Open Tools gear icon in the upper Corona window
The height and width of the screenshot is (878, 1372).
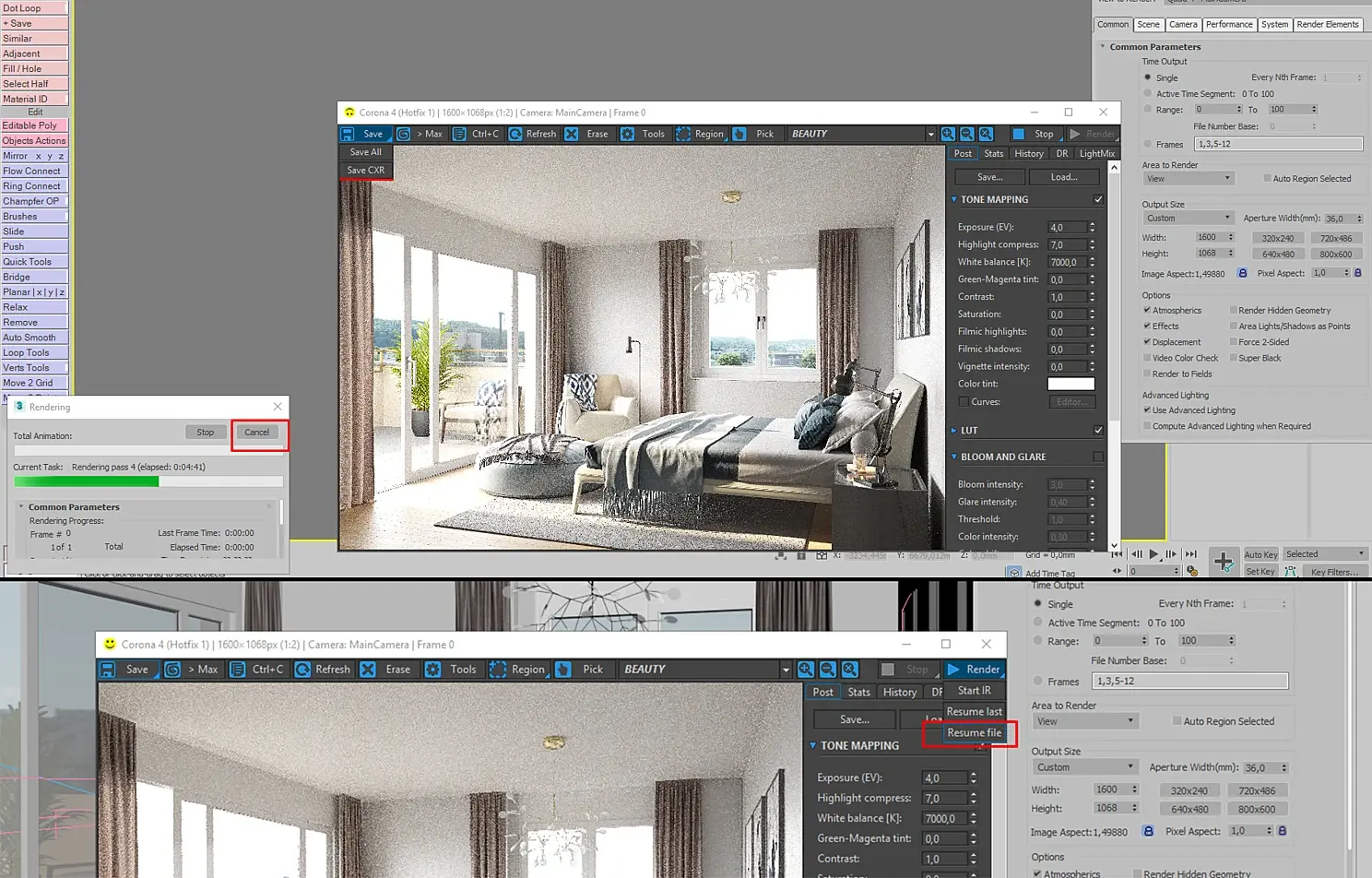point(627,134)
